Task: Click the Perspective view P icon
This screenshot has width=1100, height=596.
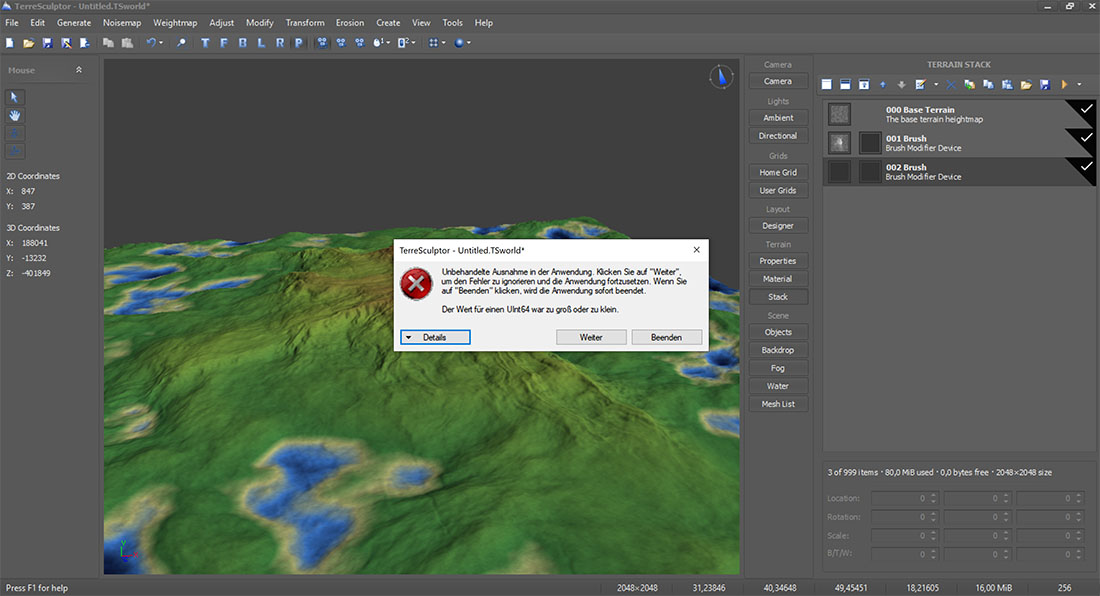Action: click(299, 43)
